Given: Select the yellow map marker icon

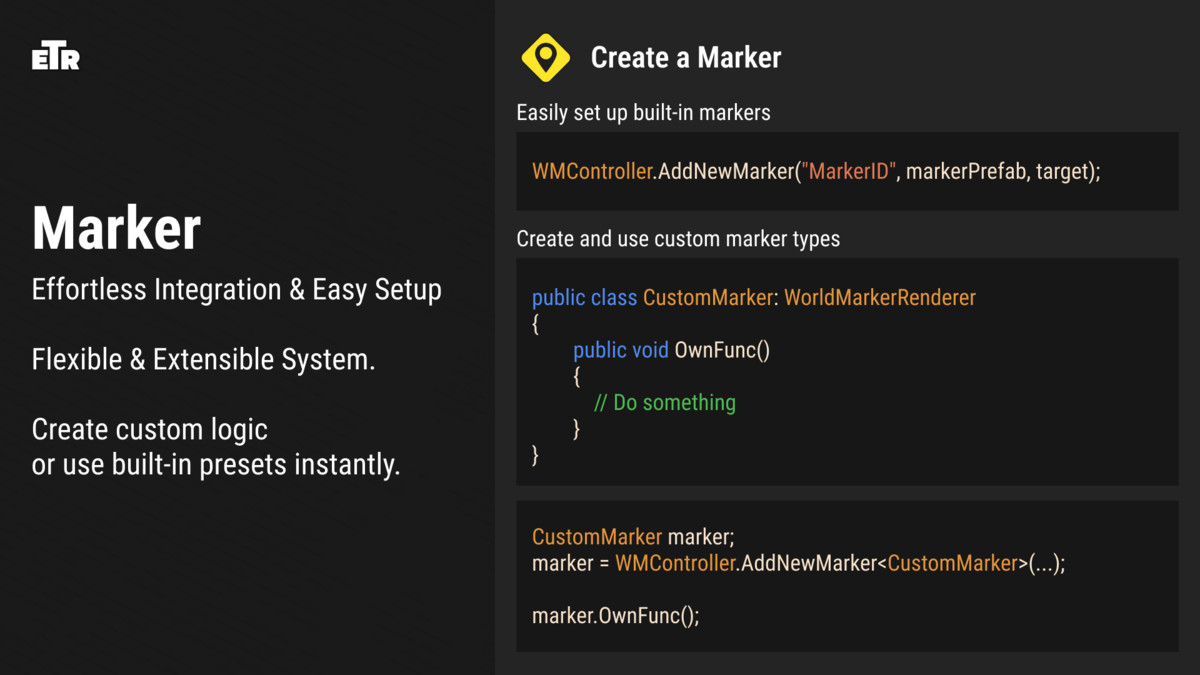Looking at the screenshot, I should [x=545, y=57].
